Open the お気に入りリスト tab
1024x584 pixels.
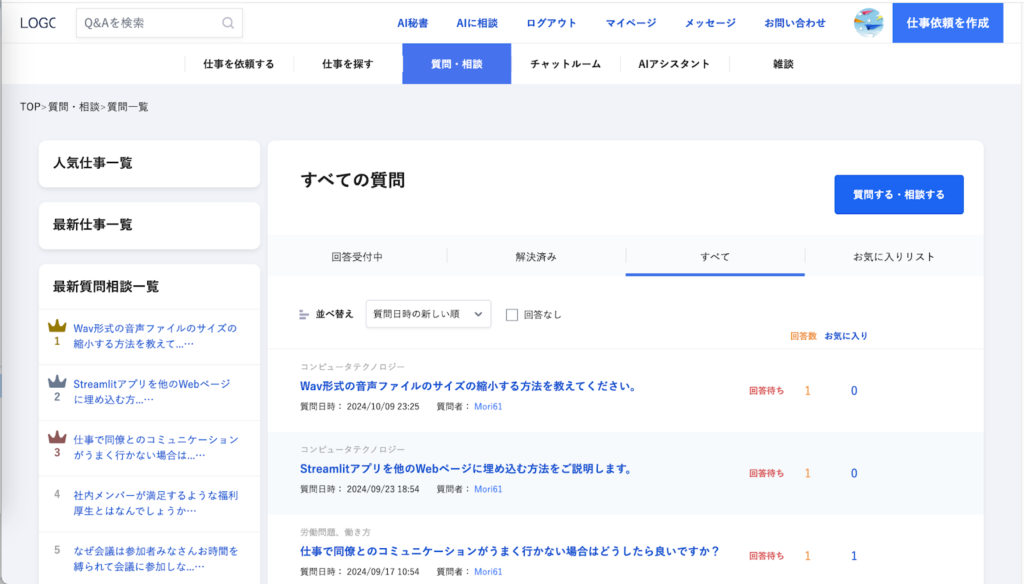tap(894, 257)
